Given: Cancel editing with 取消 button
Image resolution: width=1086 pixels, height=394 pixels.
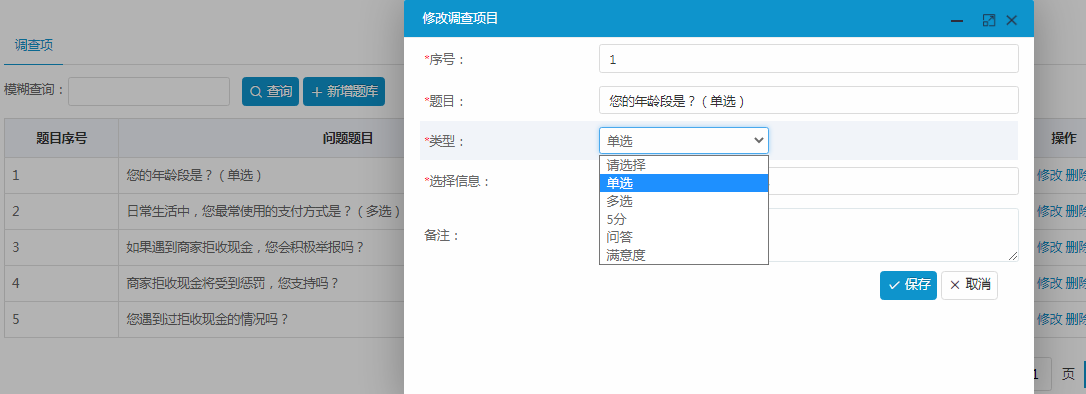Looking at the screenshot, I should tap(969, 285).
